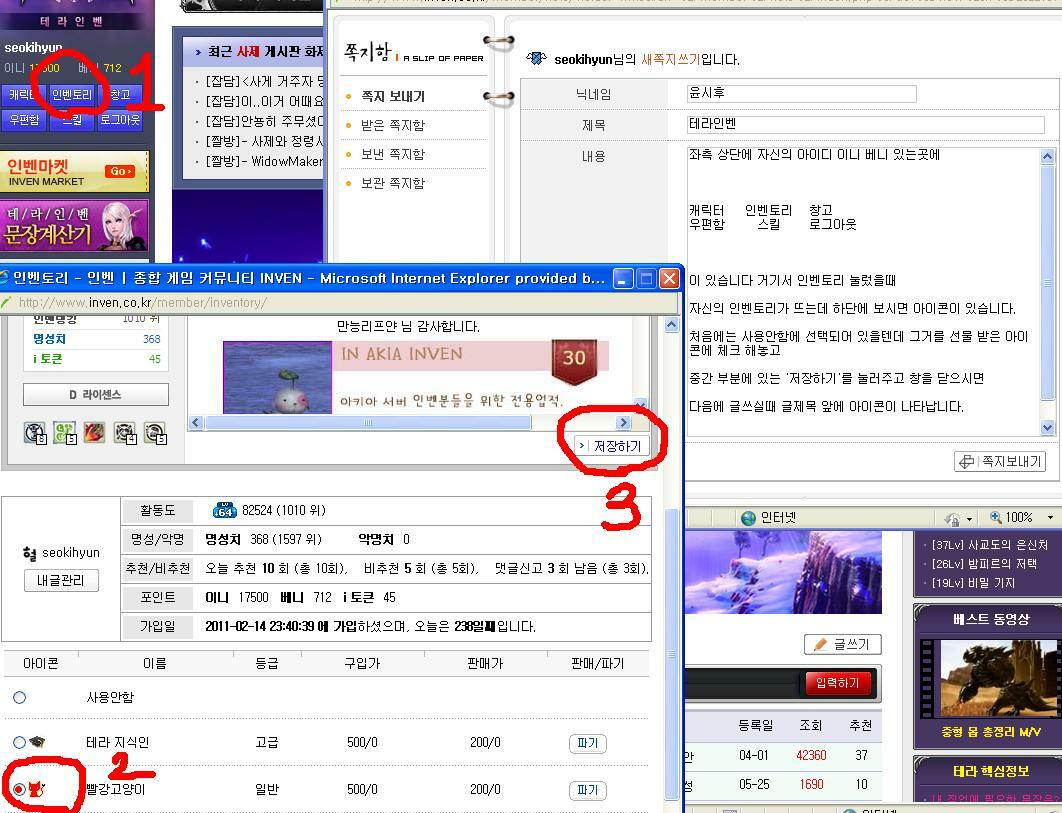Open the 100% zoom level dropdown
Screen dimensions: 1062x813
(1050, 518)
